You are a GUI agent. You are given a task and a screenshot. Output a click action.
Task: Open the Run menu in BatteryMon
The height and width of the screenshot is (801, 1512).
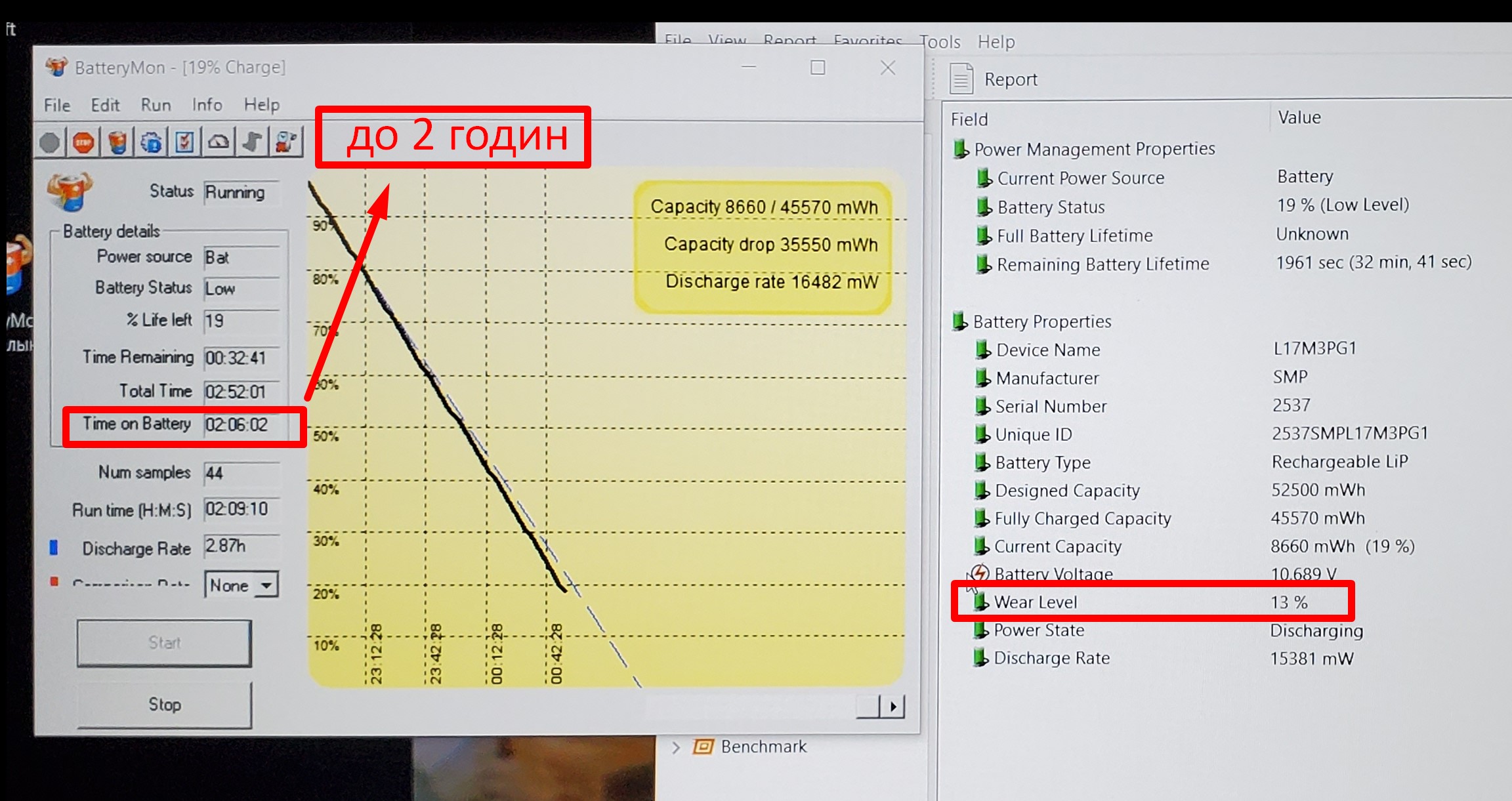[x=156, y=105]
